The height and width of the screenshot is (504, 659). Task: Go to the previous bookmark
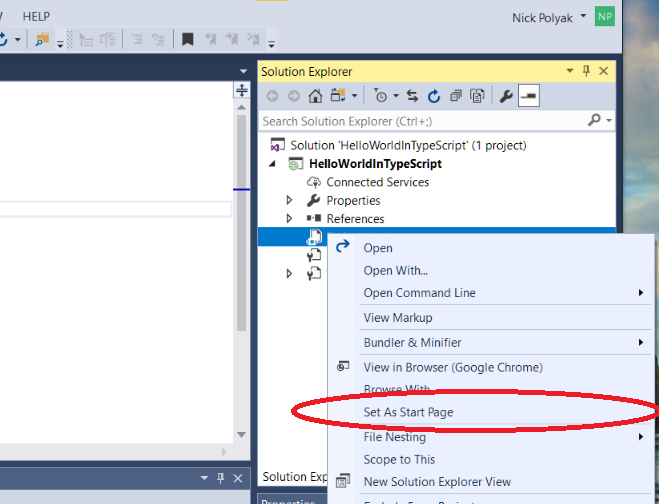point(210,40)
